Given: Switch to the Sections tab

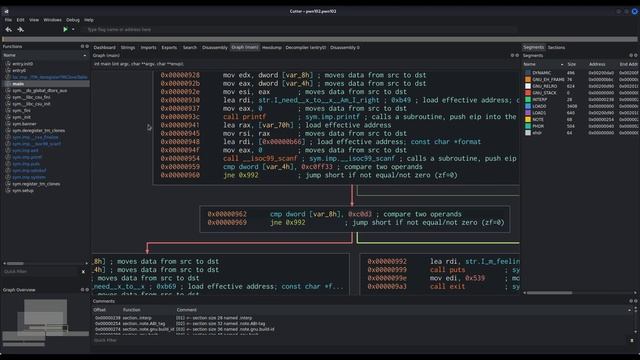Looking at the screenshot, I should click(x=556, y=47).
